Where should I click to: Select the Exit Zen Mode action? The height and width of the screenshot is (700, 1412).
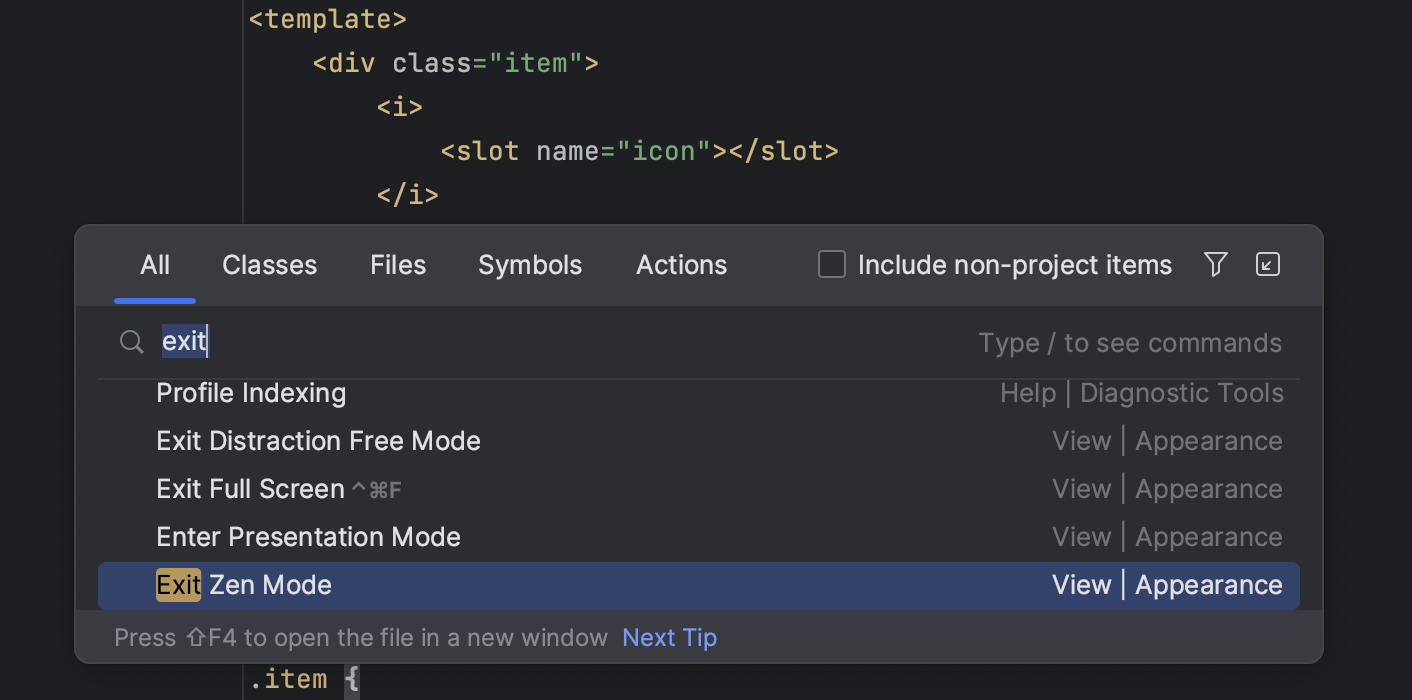pos(243,585)
